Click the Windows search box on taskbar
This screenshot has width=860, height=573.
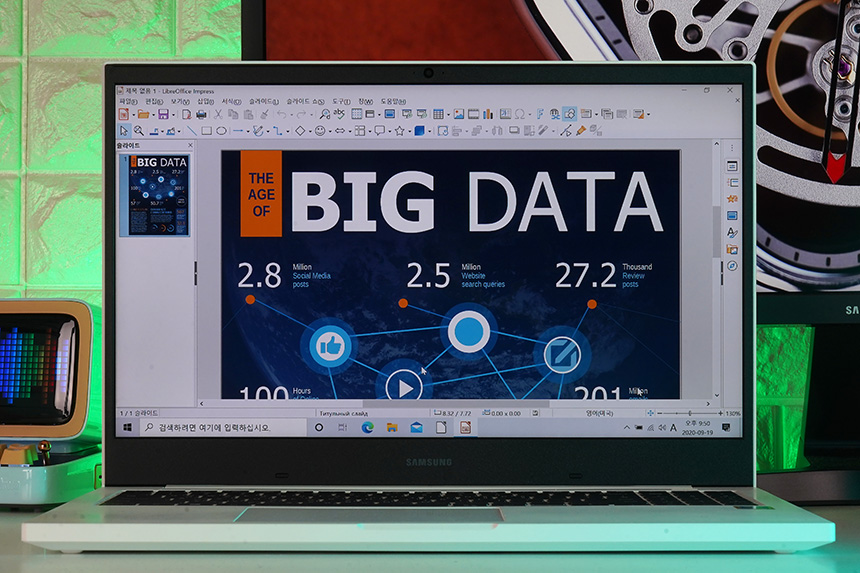222,428
